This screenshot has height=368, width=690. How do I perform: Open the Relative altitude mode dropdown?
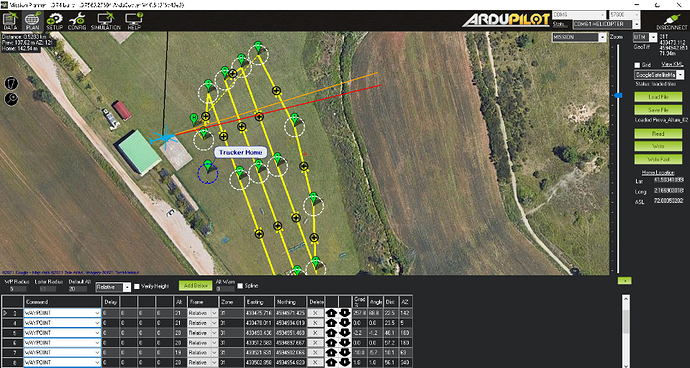tap(114, 287)
